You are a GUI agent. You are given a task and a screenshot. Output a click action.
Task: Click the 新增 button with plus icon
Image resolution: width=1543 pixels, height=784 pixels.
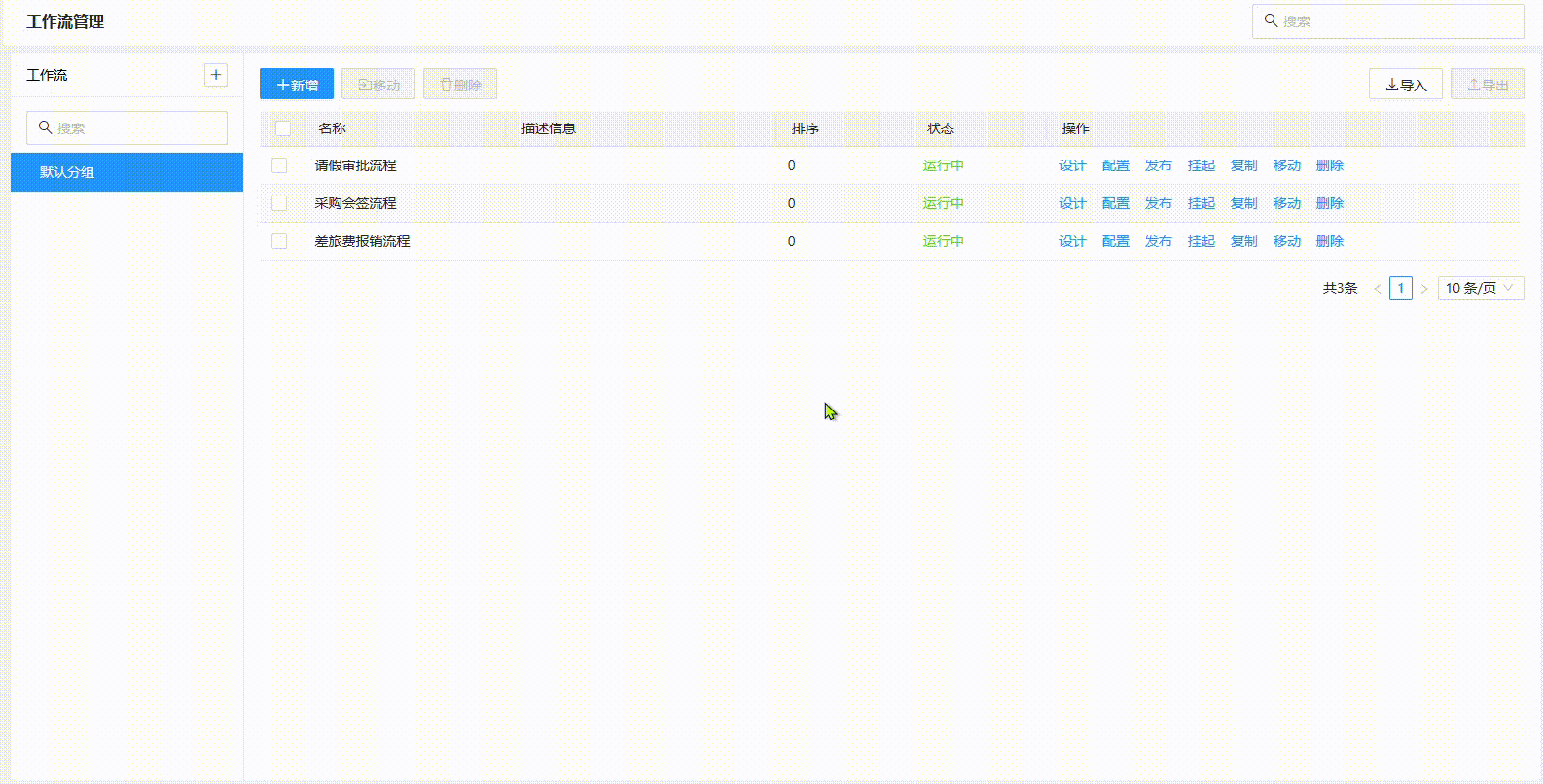(x=297, y=85)
